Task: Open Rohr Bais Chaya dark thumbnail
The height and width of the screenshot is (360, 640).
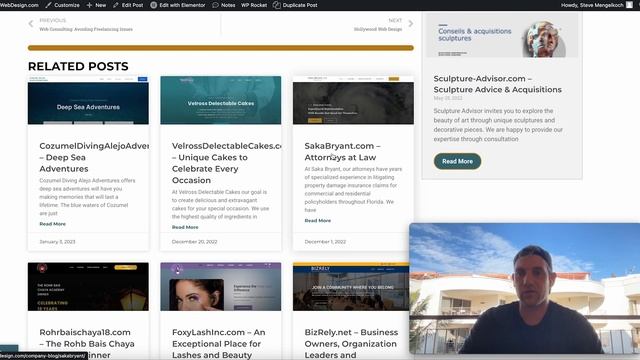Action: pos(88,287)
